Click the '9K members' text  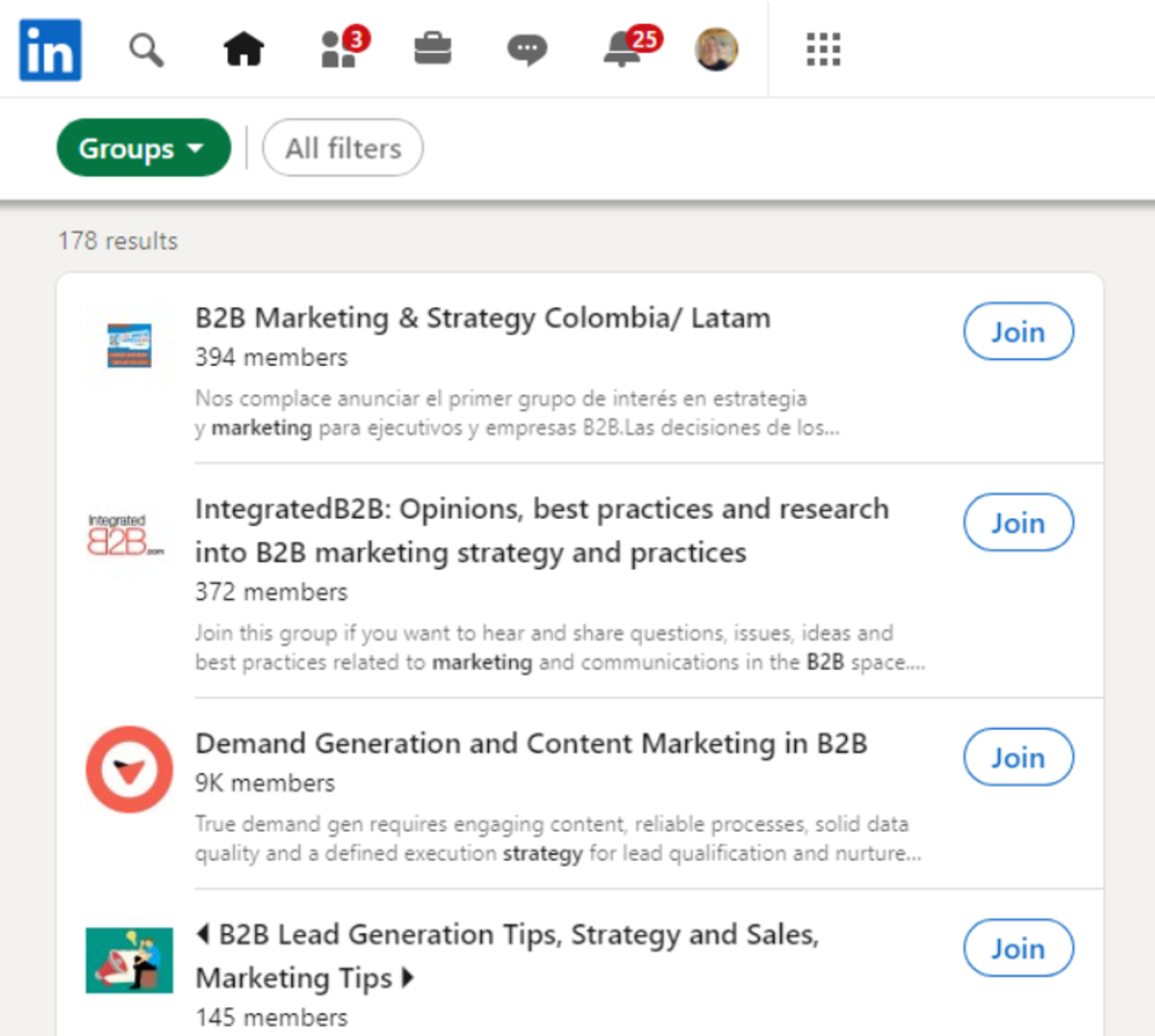click(265, 783)
